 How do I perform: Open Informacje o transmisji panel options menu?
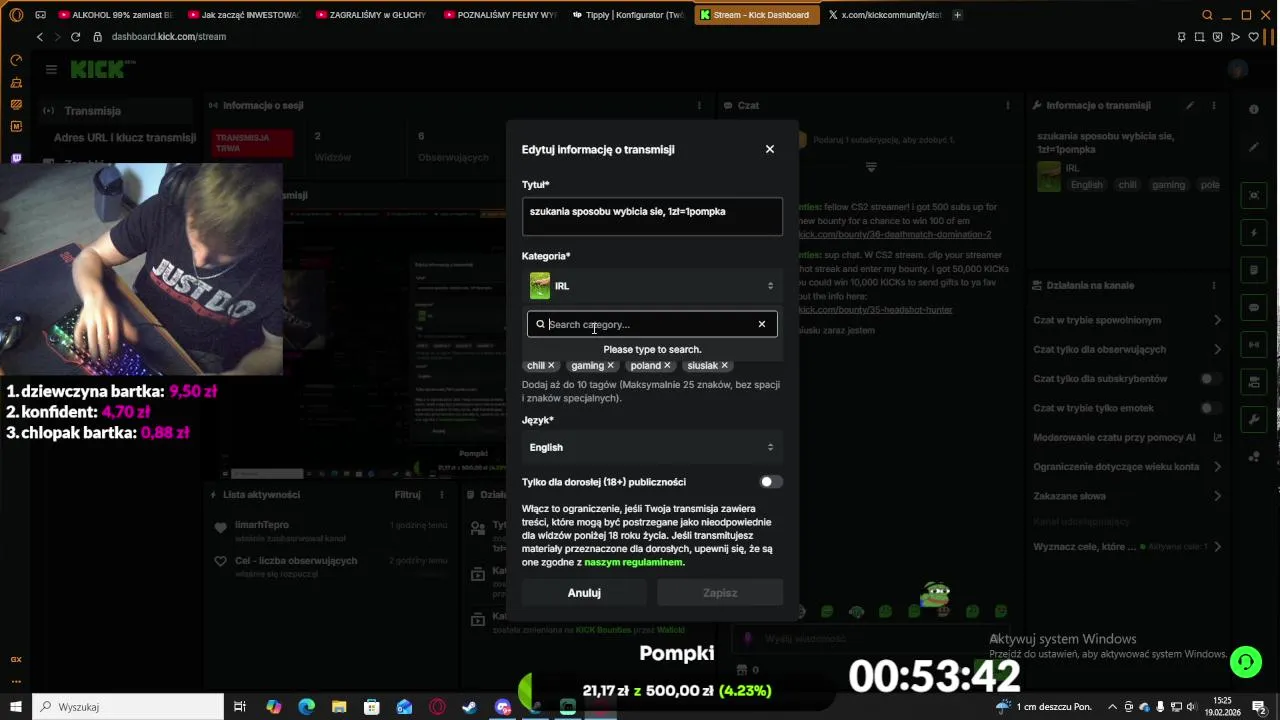(x=1214, y=105)
